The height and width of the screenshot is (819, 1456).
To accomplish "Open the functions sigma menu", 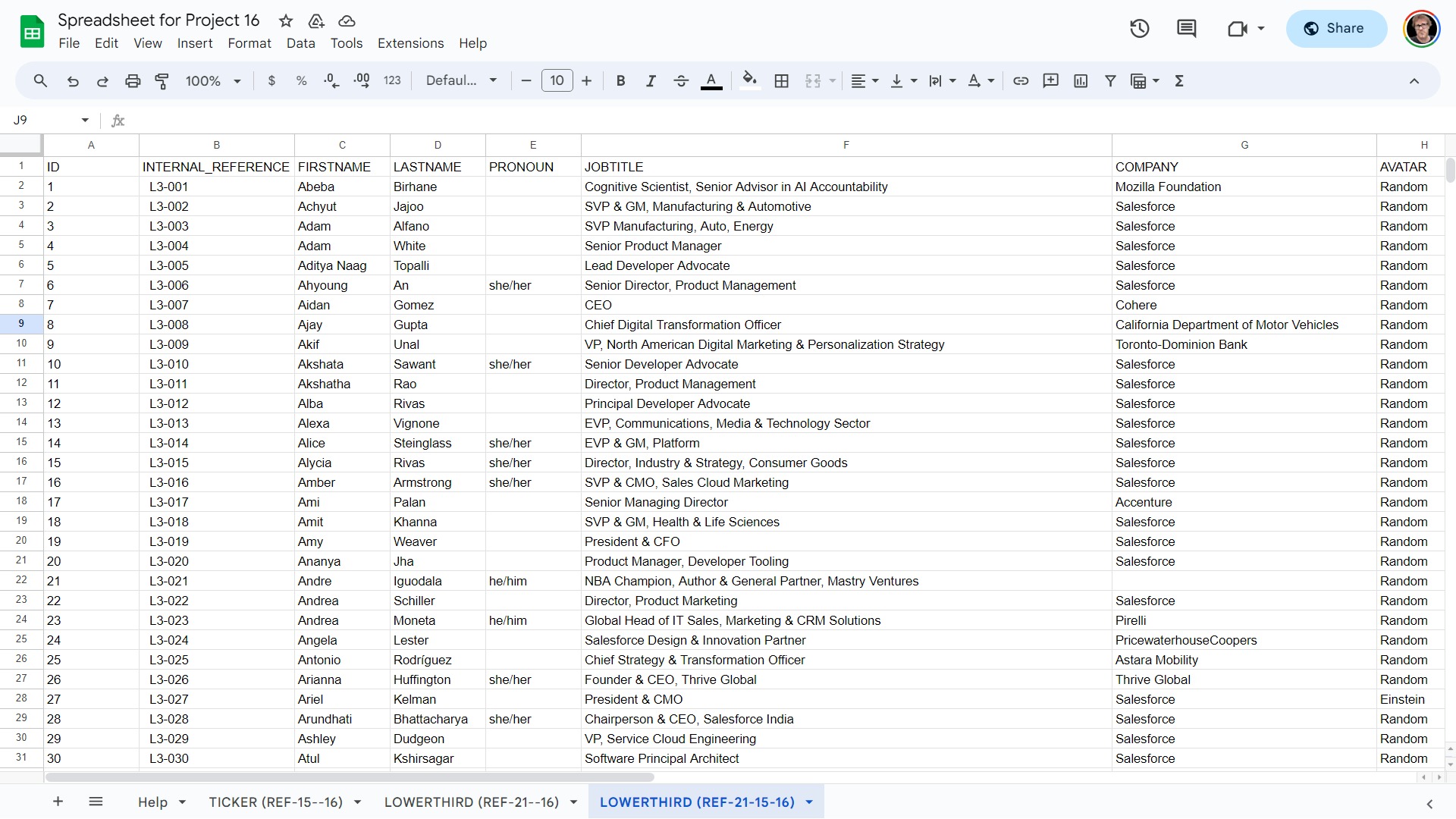I will pyautogui.click(x=1179, y=81).
